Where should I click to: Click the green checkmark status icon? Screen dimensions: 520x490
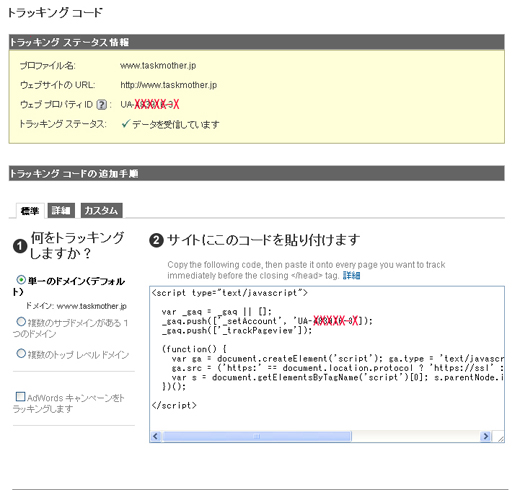pyautogui.click(x=126, y=124)
